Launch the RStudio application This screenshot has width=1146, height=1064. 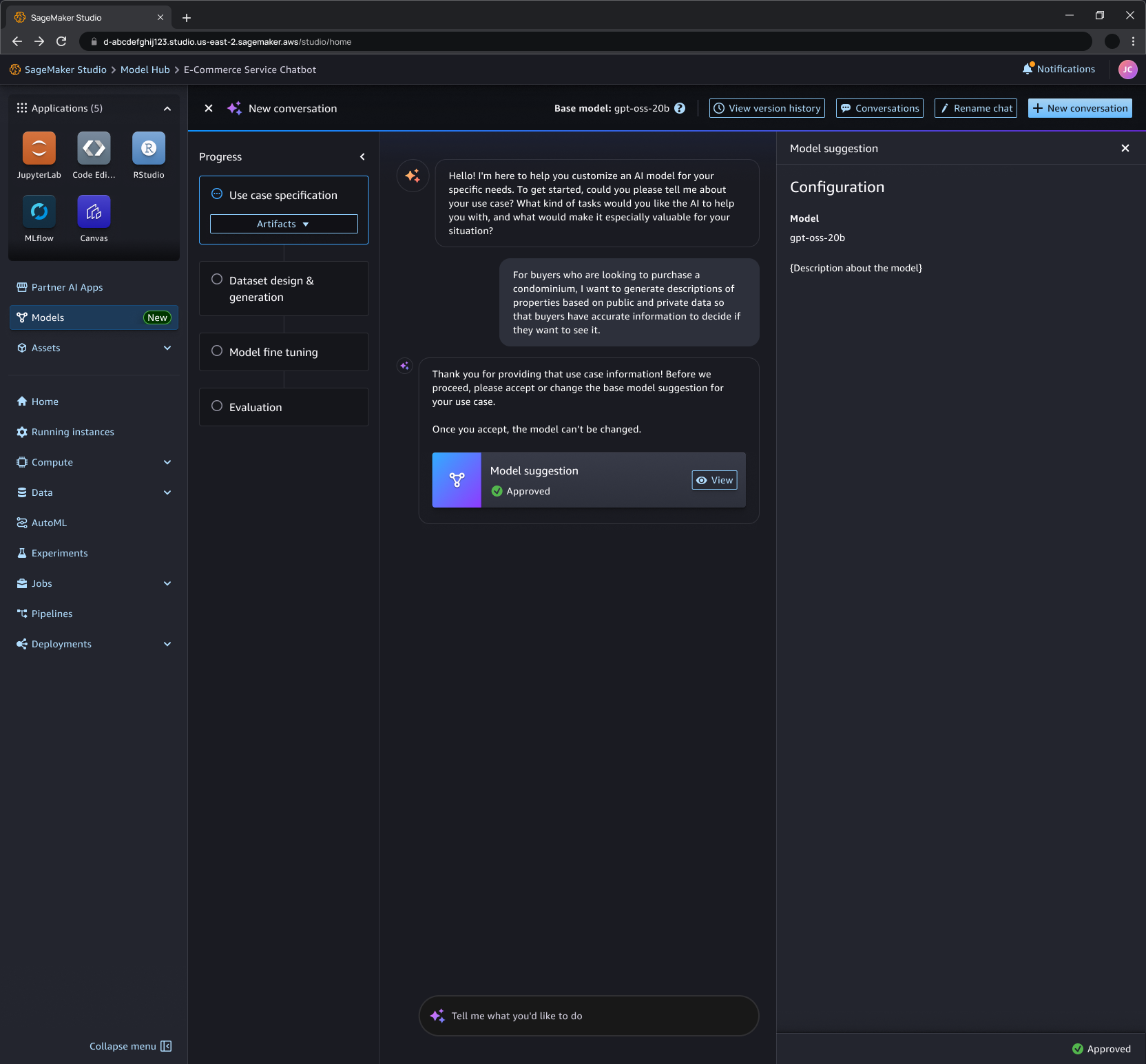click(148, 148)
